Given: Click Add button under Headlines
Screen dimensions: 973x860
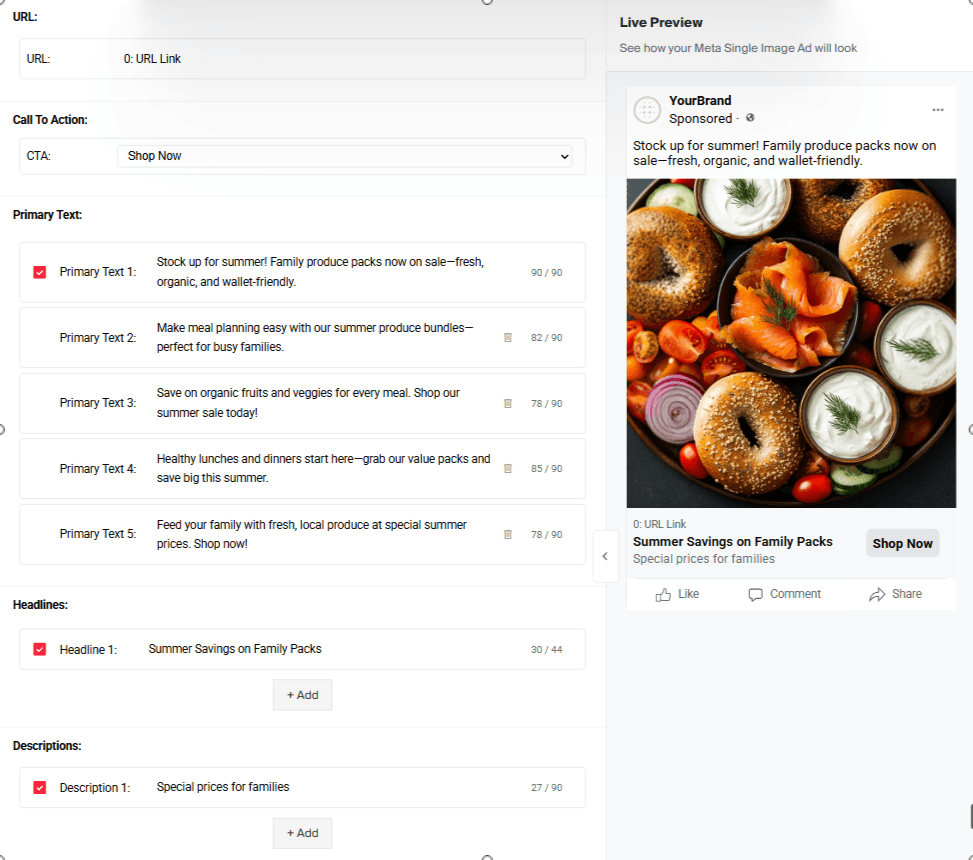Looking at the screenshot, I should [302, 695].
